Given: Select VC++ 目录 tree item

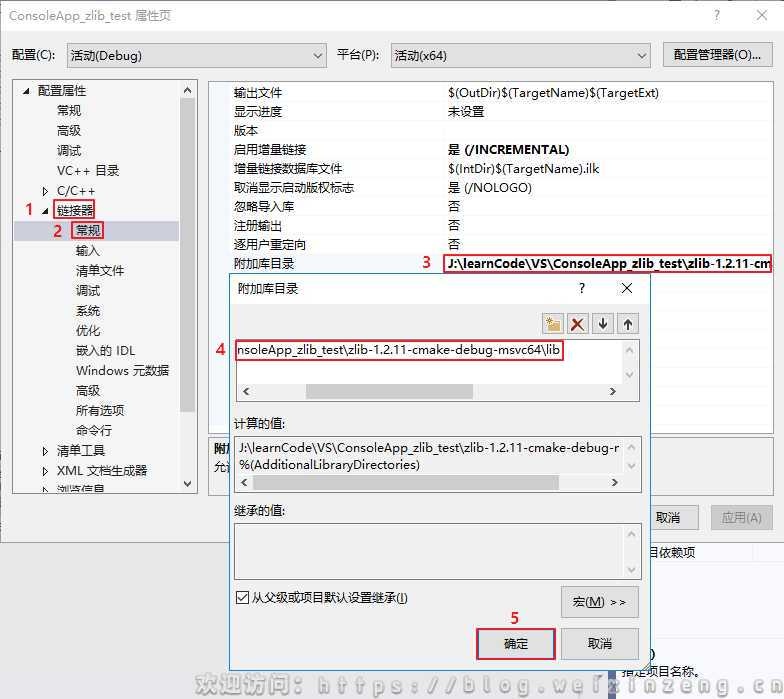Looking at the screenshot, I should 88,170.
